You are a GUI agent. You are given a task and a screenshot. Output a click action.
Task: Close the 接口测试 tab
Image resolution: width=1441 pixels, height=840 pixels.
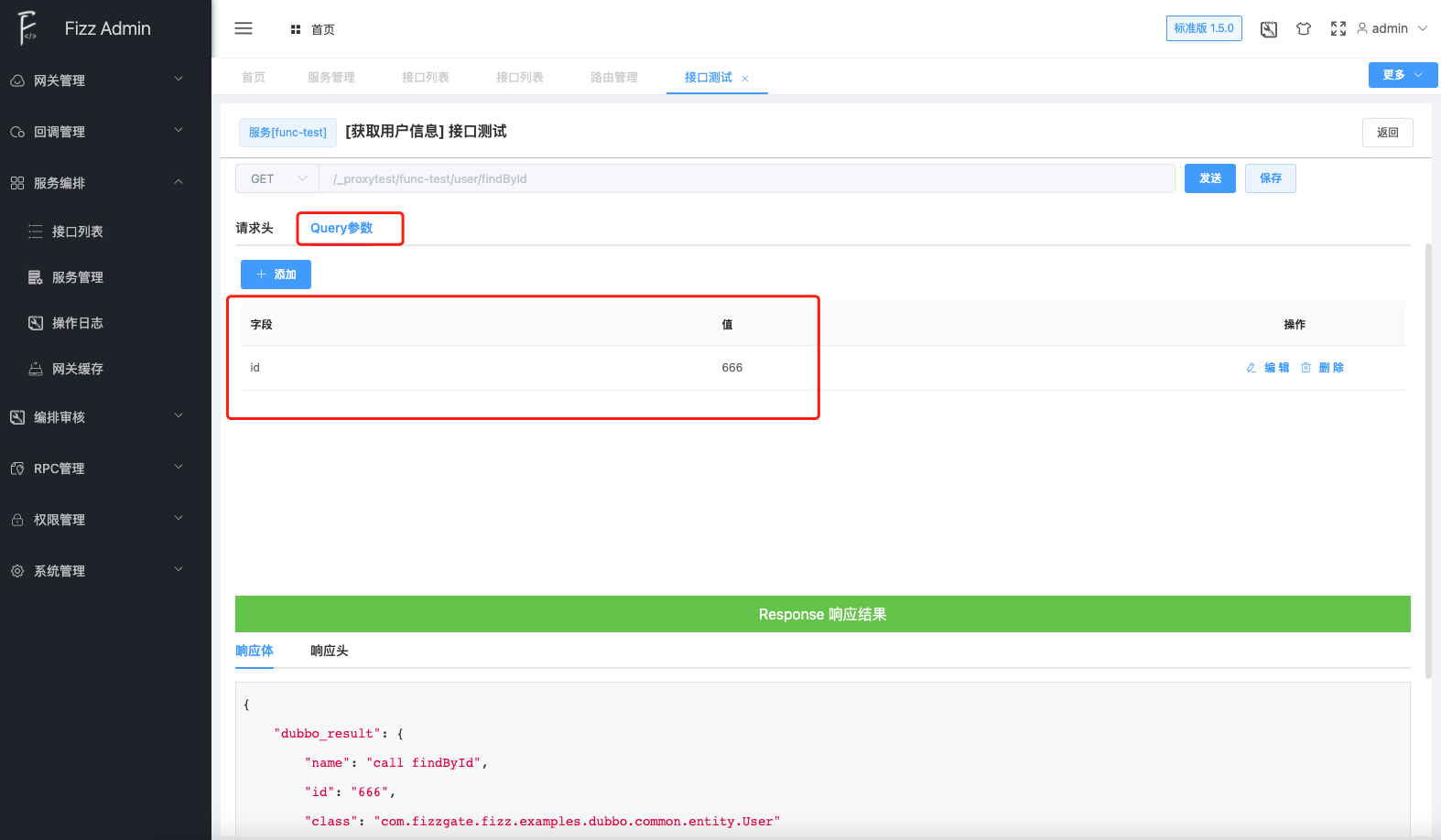click(x=745, y=79)
